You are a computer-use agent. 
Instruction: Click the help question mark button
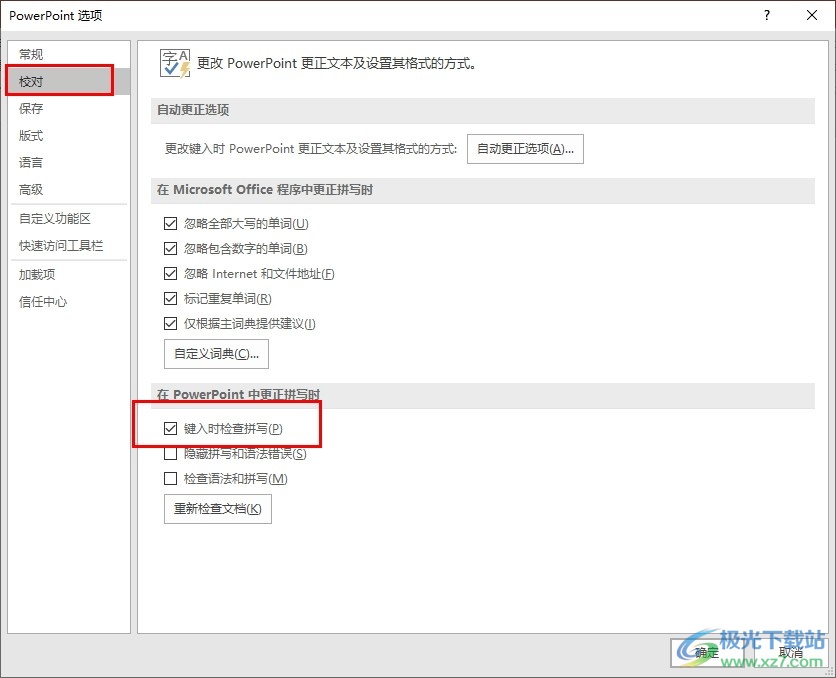767,15
